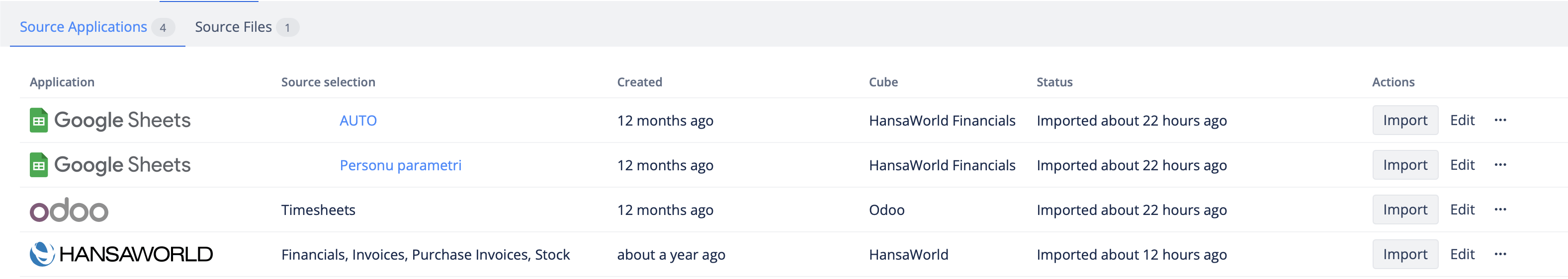Viewport: 1568px width, 279px height.
Task: Start Import for the HansaWorld application
Action: coord(1404,254)
